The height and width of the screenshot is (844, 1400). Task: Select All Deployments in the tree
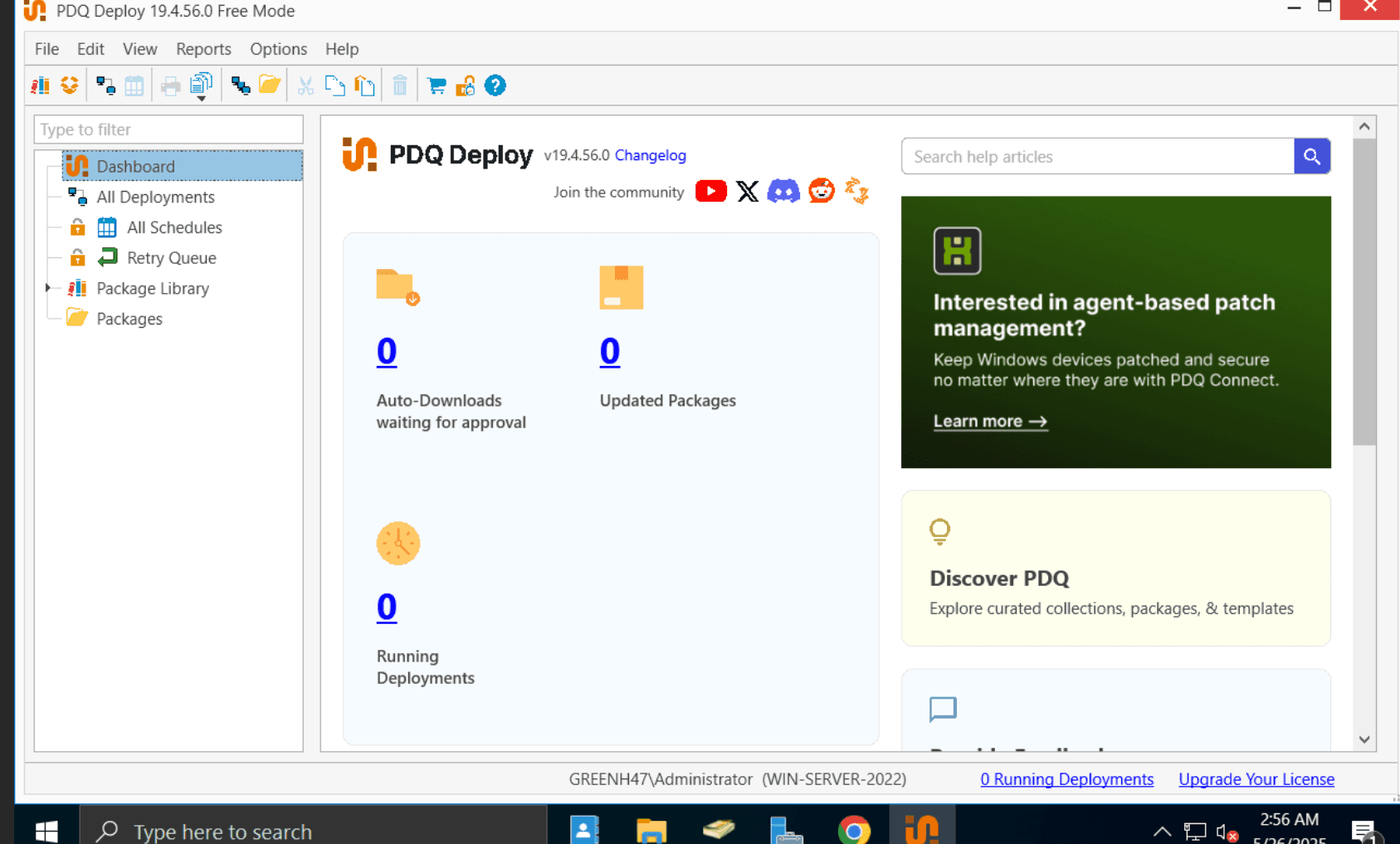point(155,197)
